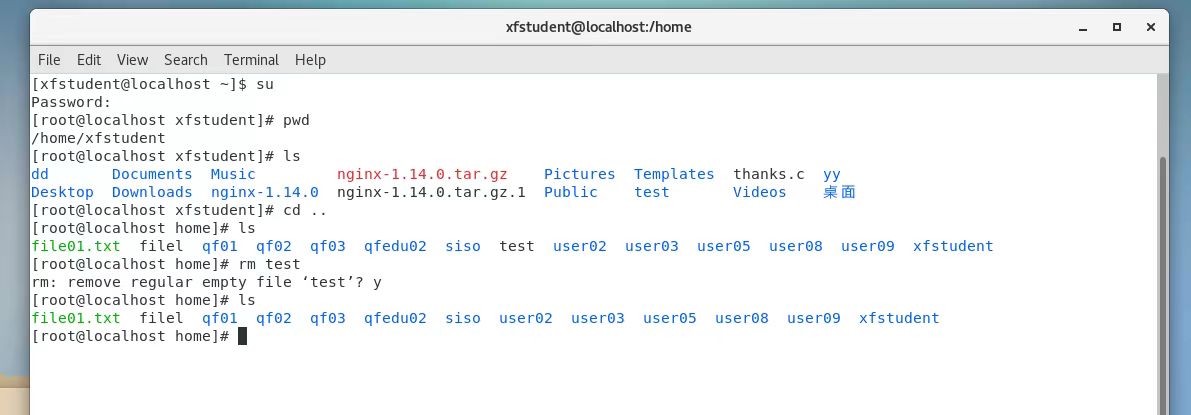Click the Downloads directory name
The image size is (1191, 415).
[152, 192]
